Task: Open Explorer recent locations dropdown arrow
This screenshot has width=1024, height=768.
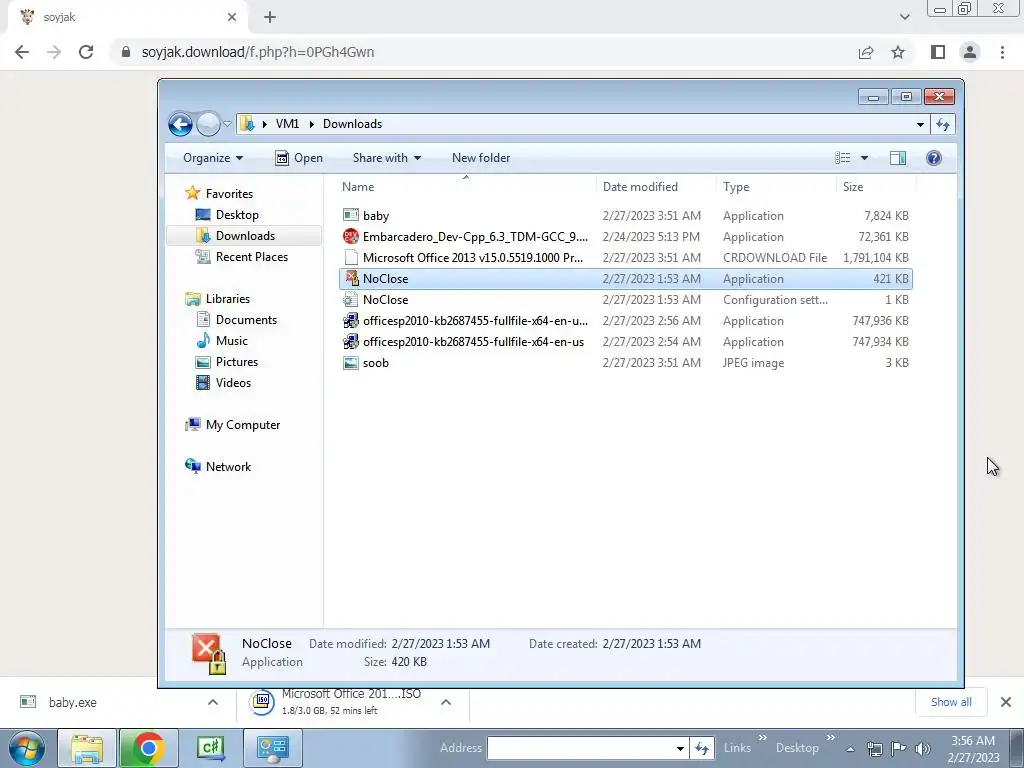Action: click(x=227, y=124)
